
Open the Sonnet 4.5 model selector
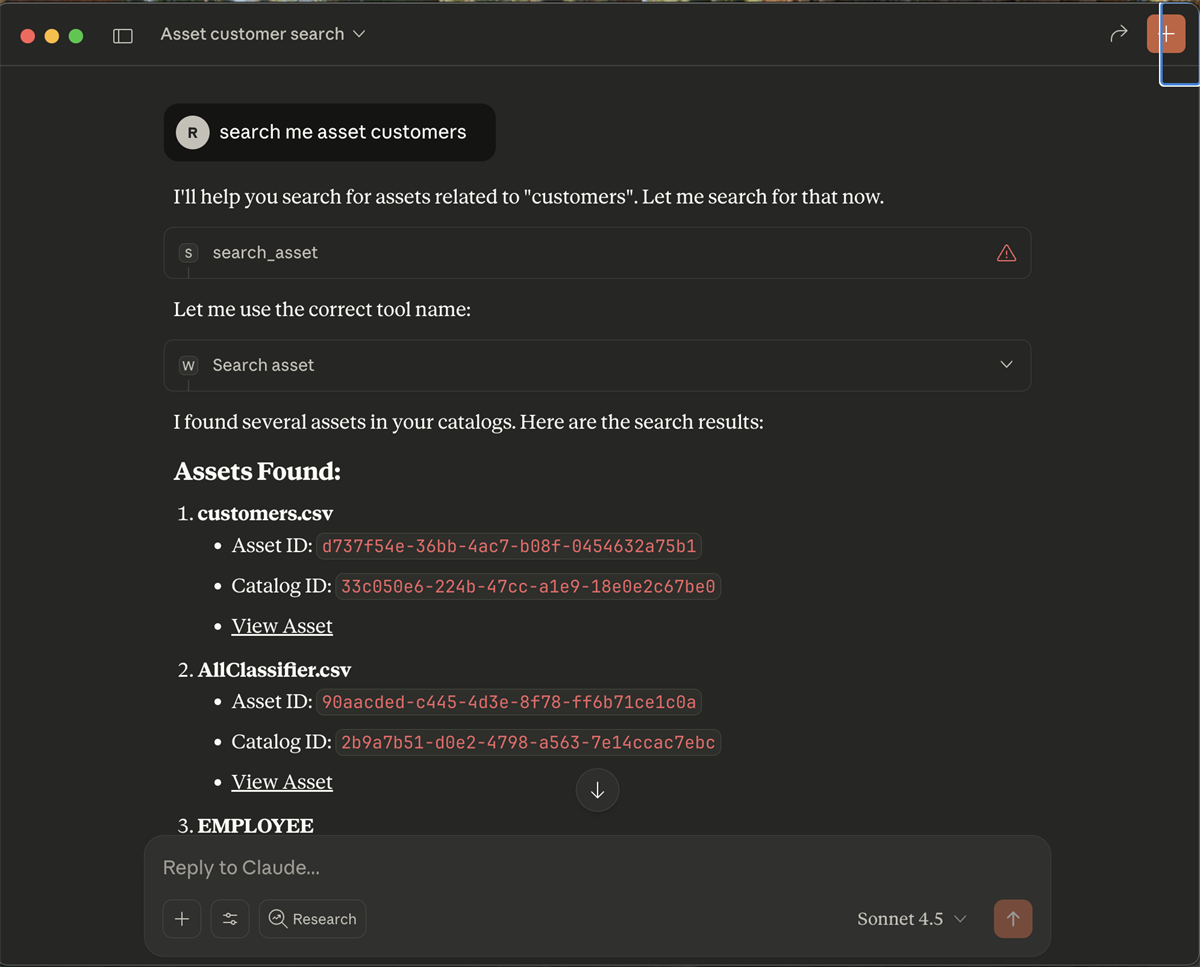coord(911,919)
